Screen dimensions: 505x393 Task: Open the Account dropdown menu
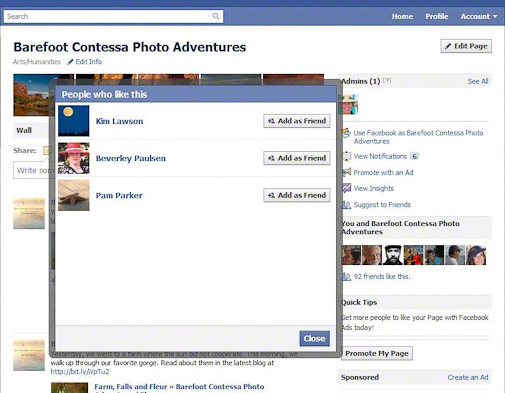[479, 16]
